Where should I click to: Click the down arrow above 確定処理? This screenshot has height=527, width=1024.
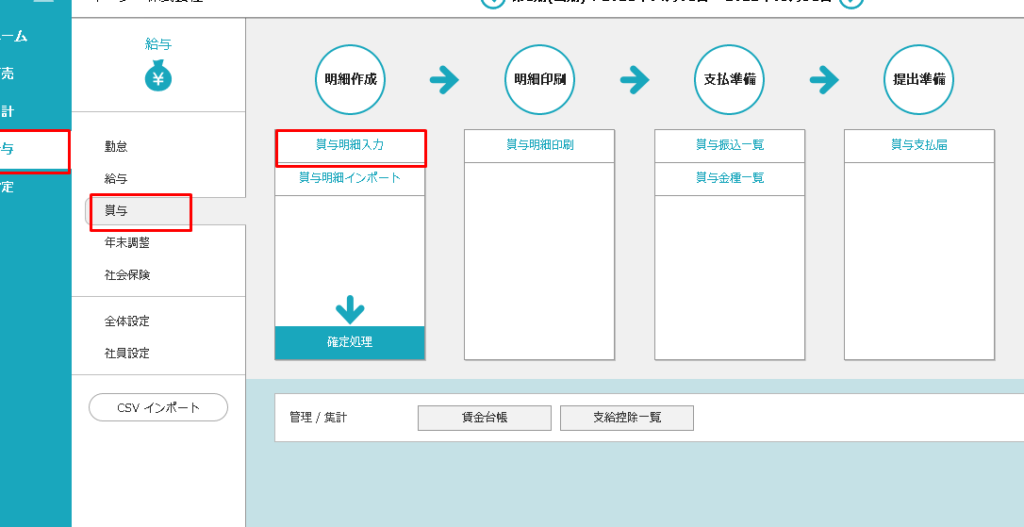coord(350,309)
